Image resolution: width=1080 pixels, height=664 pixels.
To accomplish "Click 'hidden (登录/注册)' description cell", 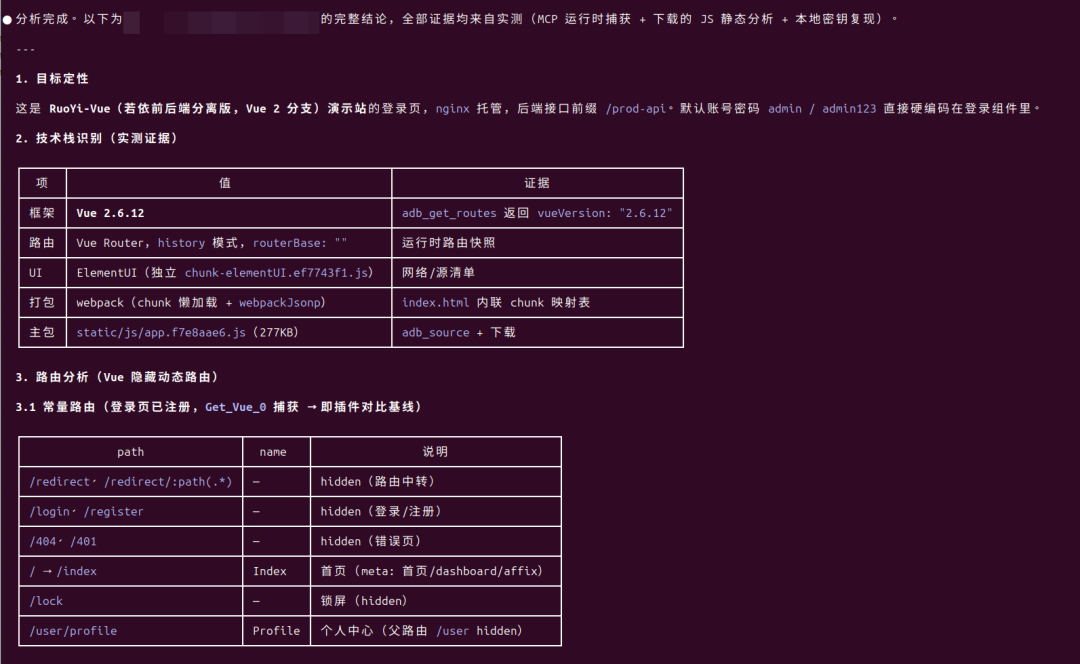I will click(435, 511).
